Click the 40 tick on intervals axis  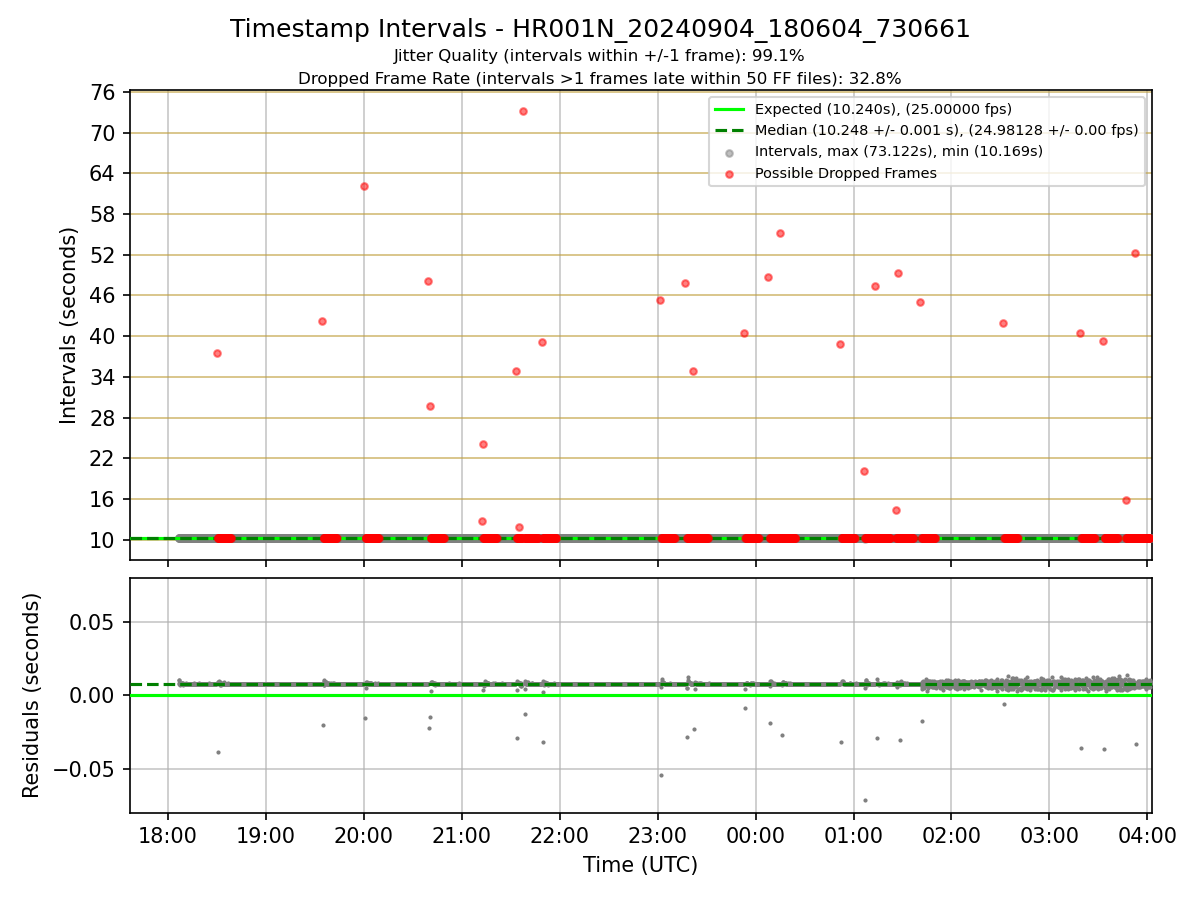click(105, 336)
